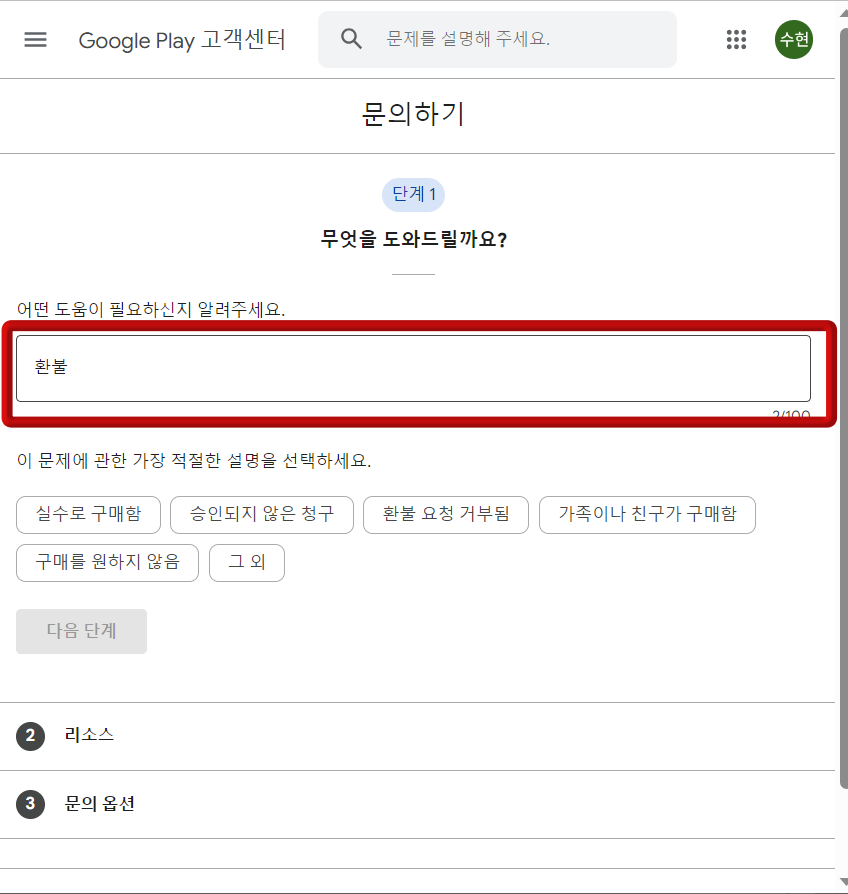Open the Google apps grid

point(737,40)
